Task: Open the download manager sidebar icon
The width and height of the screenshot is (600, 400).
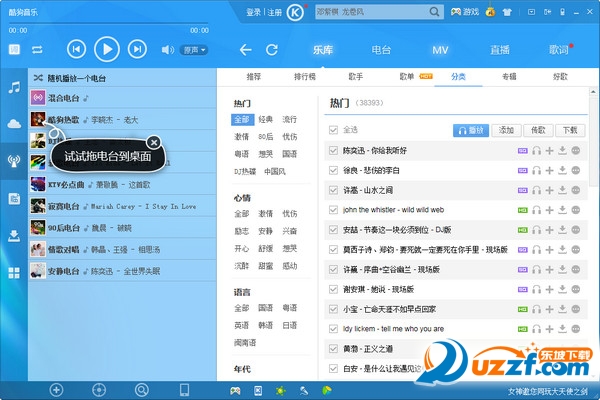Action: click(14, 236)
